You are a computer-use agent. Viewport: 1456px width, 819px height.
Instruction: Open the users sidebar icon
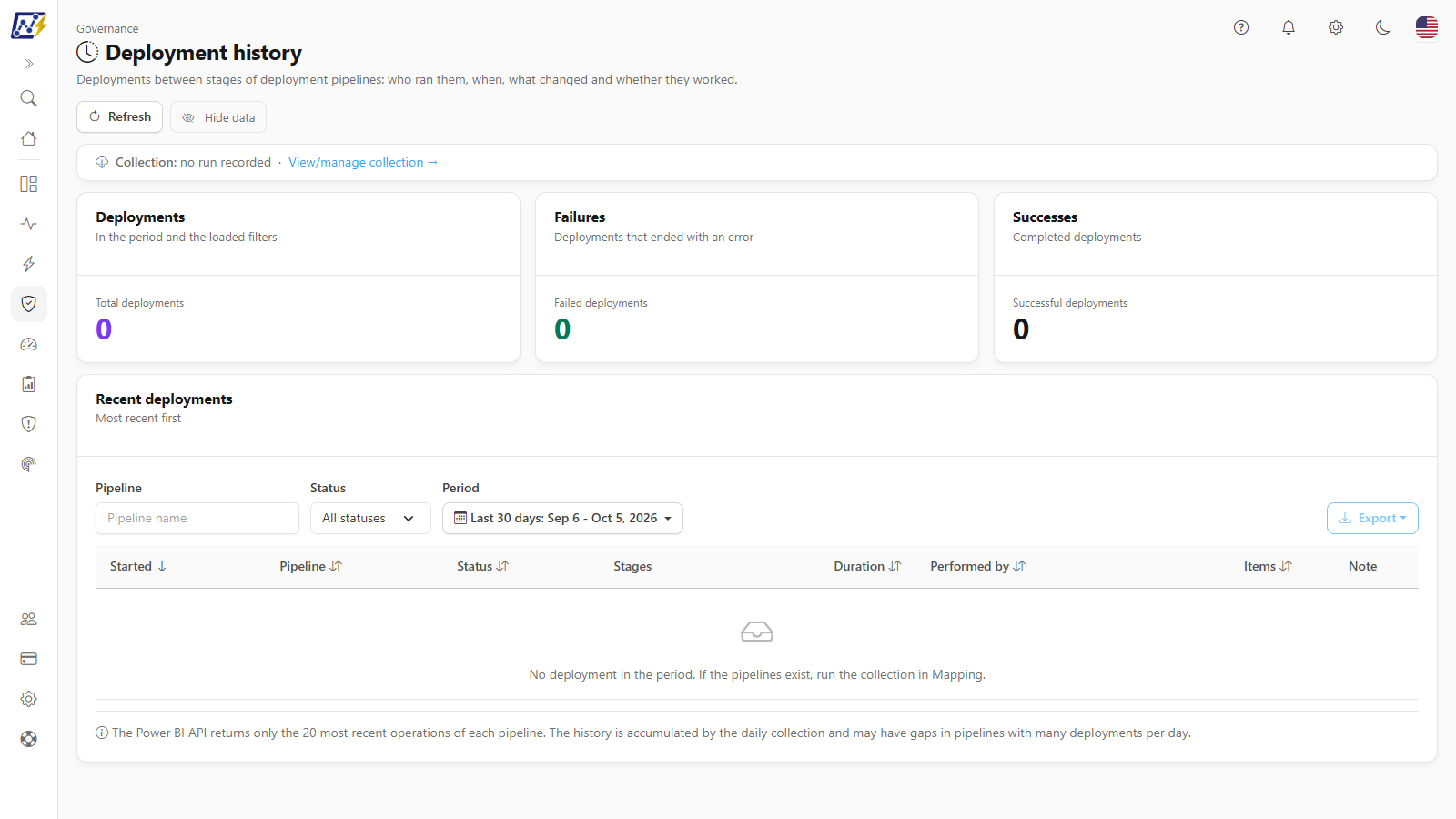point(29,619)
